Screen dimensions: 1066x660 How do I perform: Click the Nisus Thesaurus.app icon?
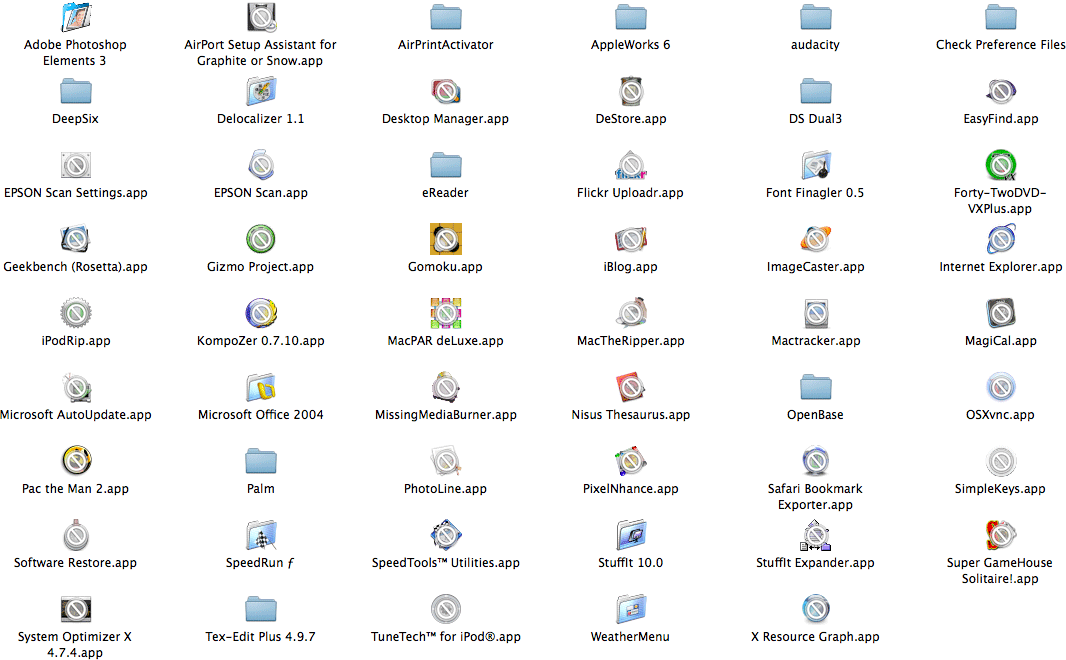click(631, 387)
